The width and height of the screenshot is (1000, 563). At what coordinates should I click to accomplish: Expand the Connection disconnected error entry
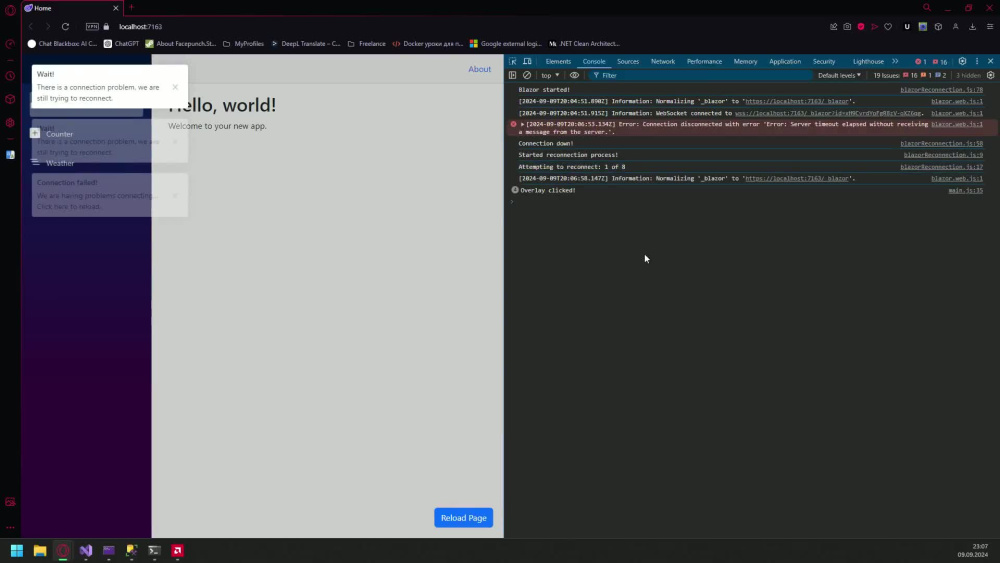[x=522, y=124]
